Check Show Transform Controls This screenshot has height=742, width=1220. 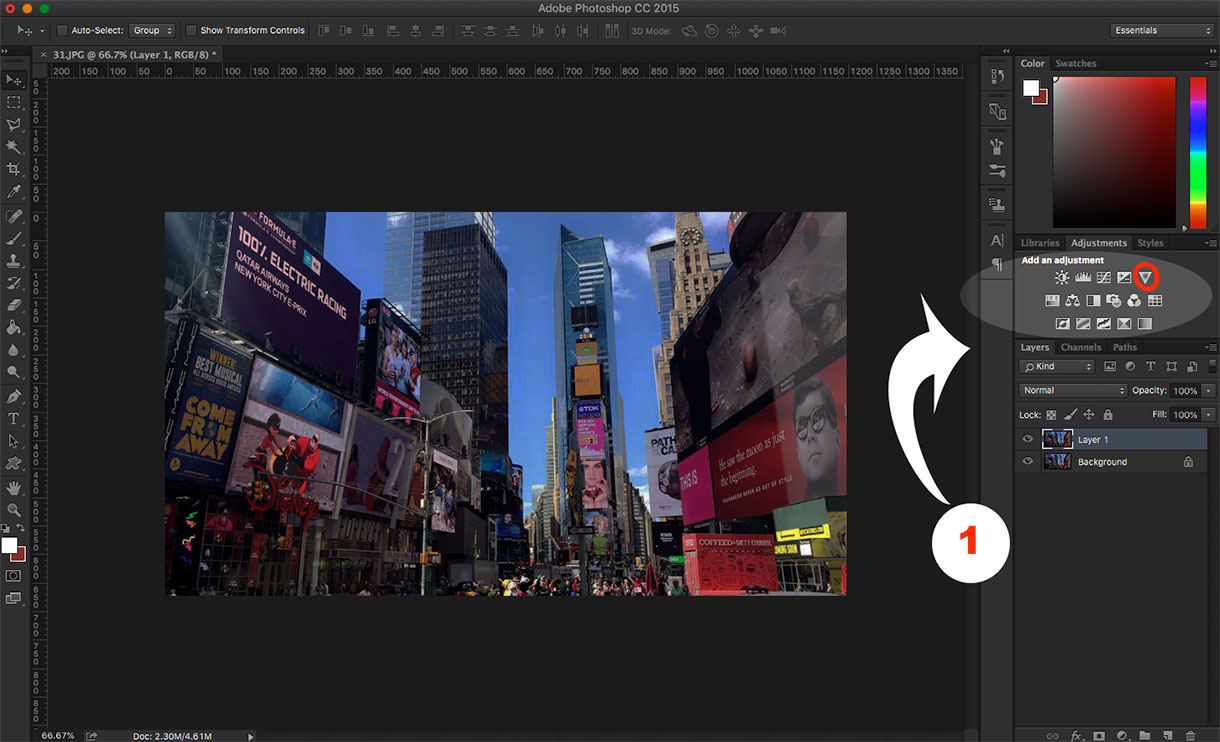coord(191,31)
